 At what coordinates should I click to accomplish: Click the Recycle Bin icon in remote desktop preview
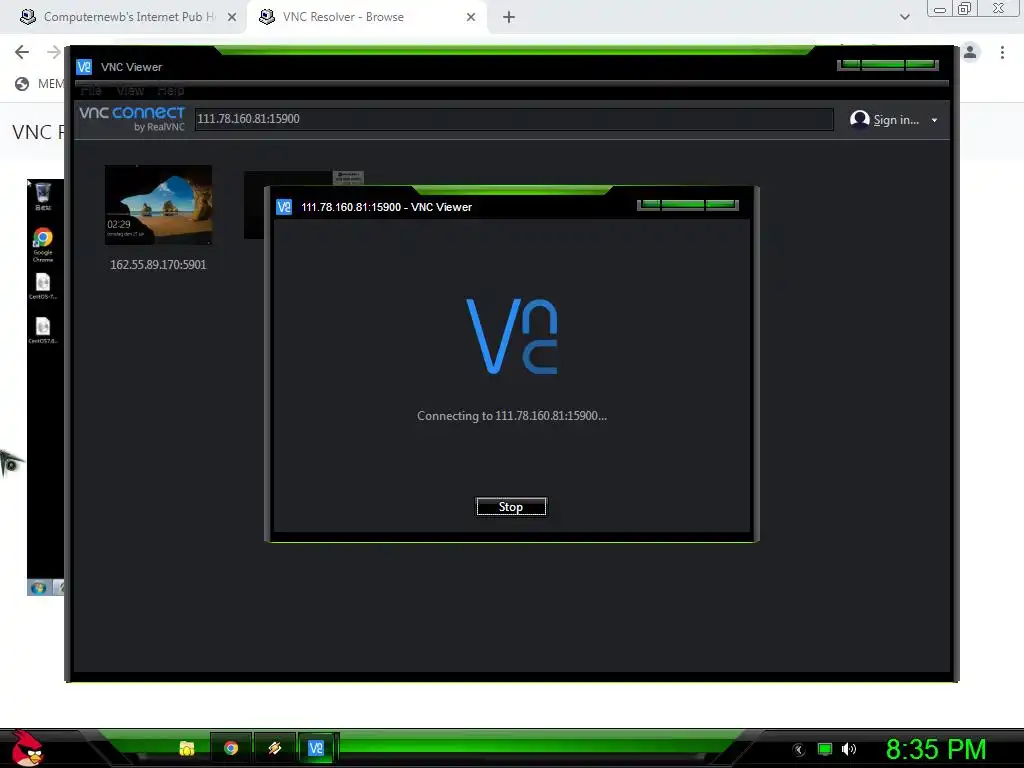(x=43, y=197)
